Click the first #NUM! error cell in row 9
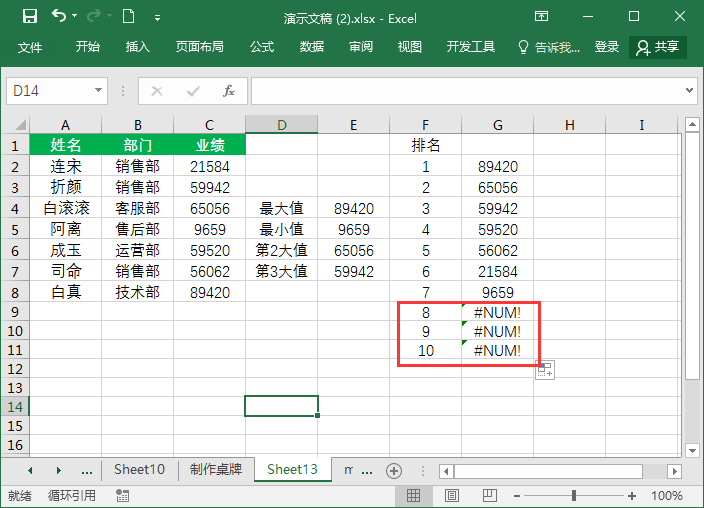 coord(497,312)
